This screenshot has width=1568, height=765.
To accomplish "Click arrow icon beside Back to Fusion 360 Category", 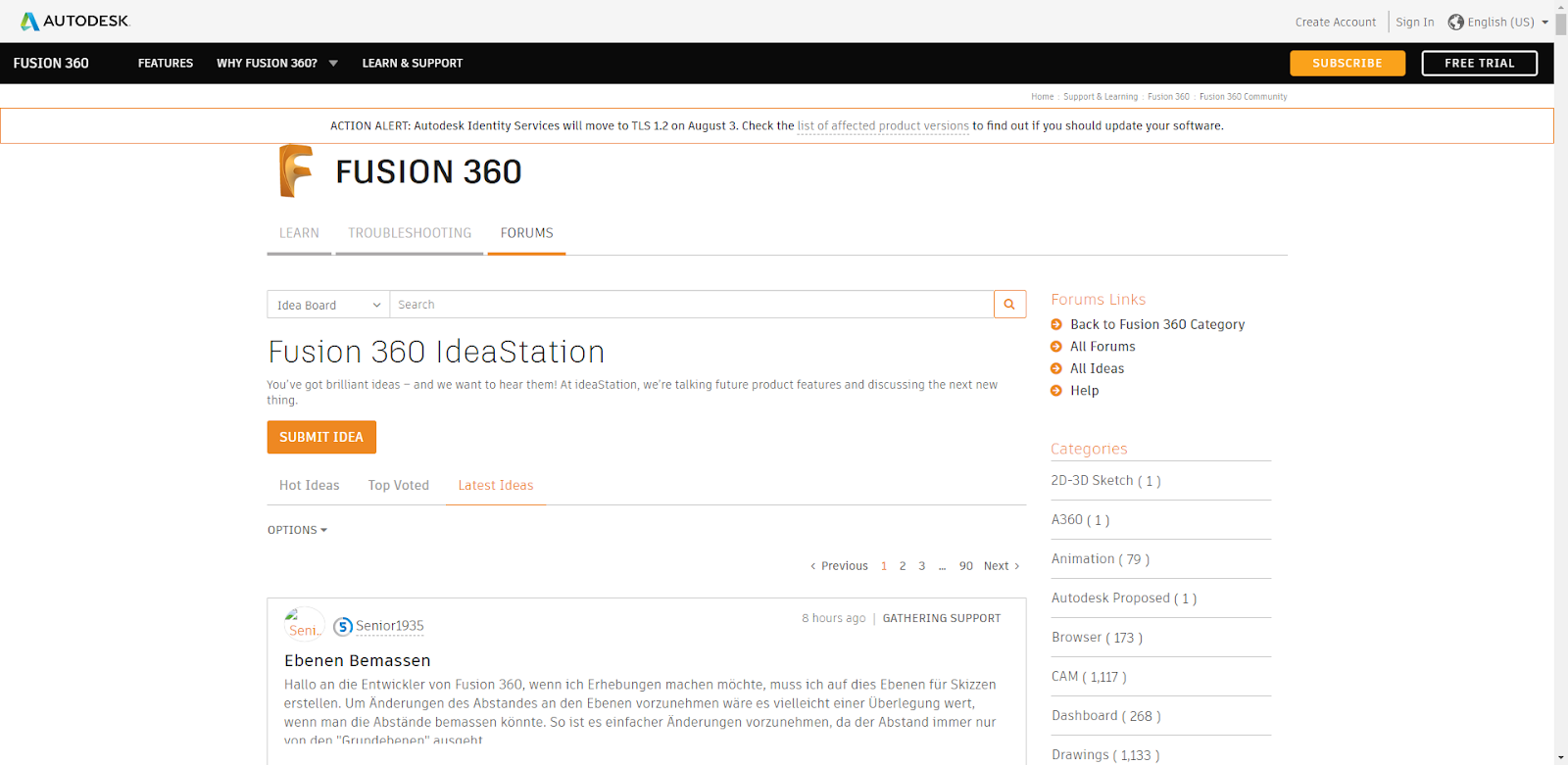I will pos(1056,324).
